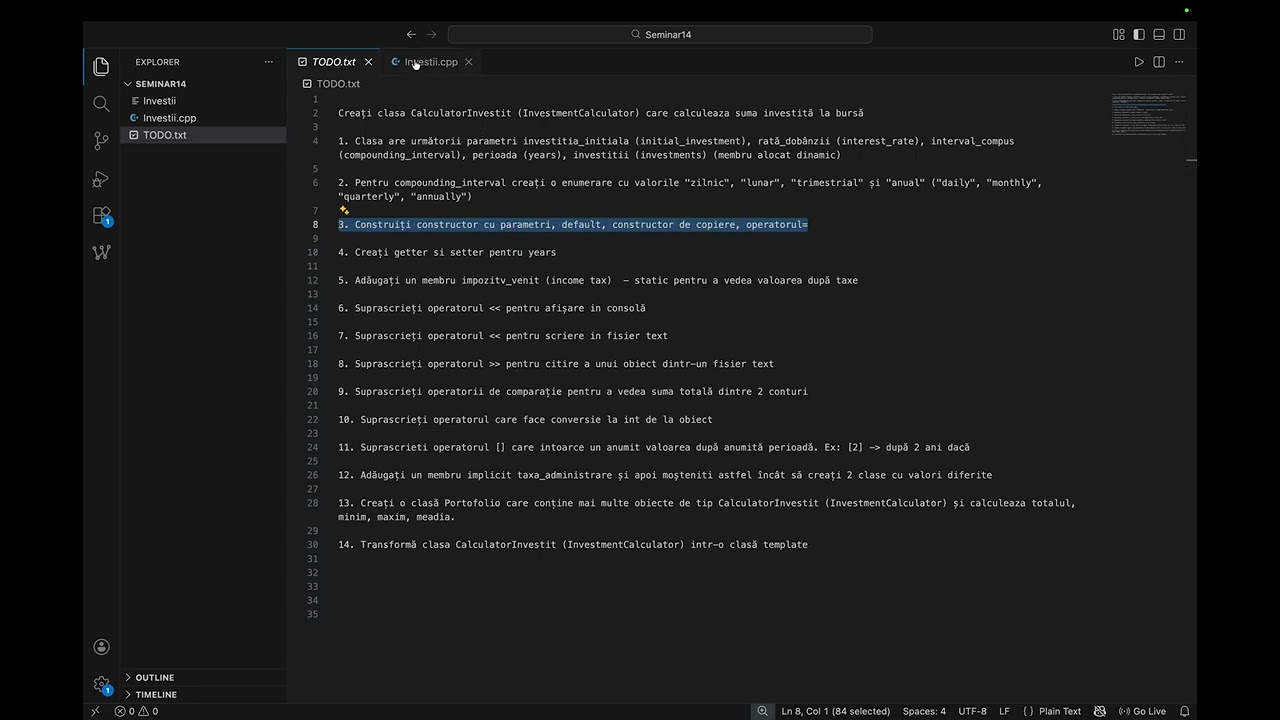Toggle the Primary Side Bar
The image size is (1280, 720).
click(1139, 34)
